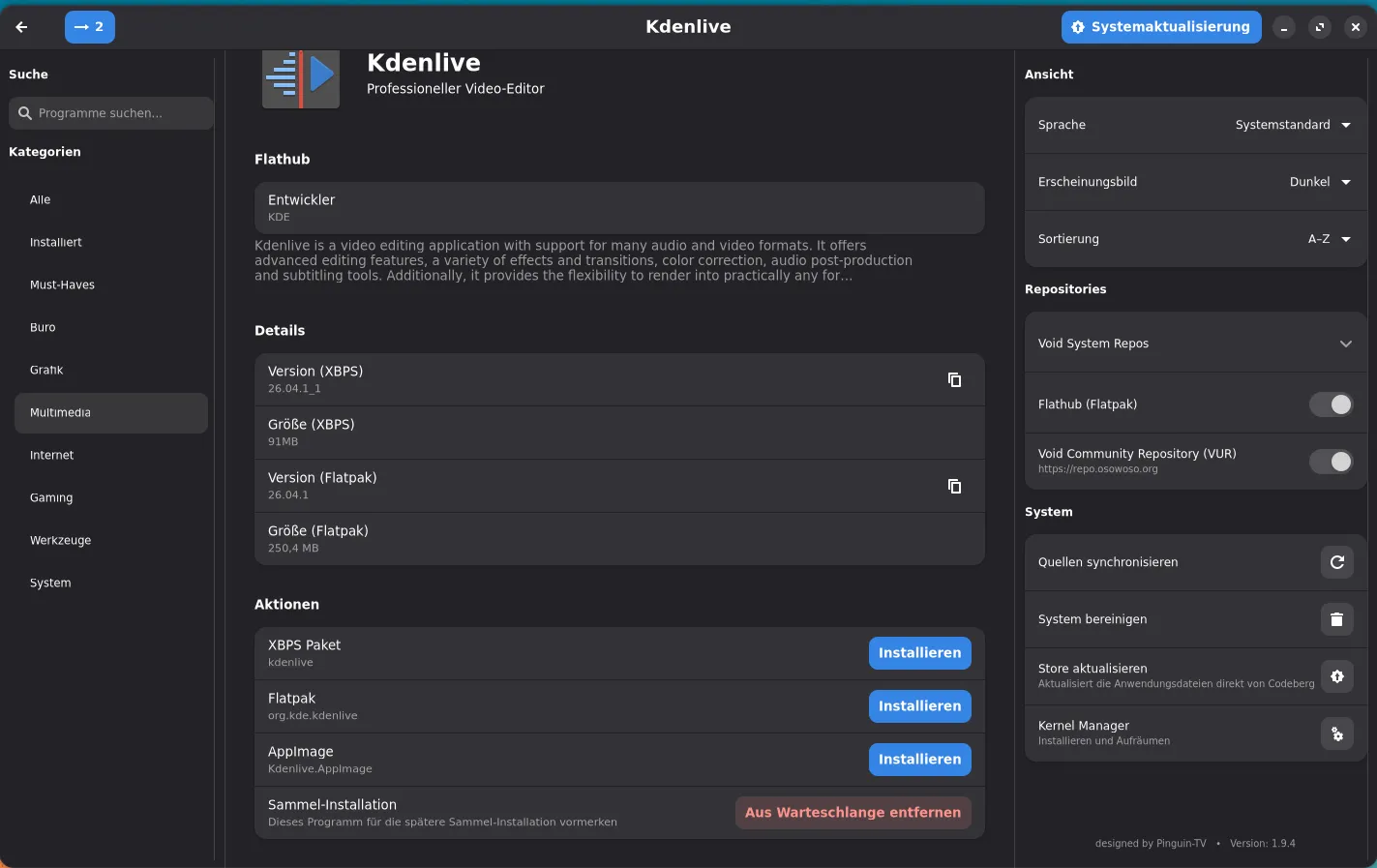Install the Kdenlive AppImage

click(919, 760)
